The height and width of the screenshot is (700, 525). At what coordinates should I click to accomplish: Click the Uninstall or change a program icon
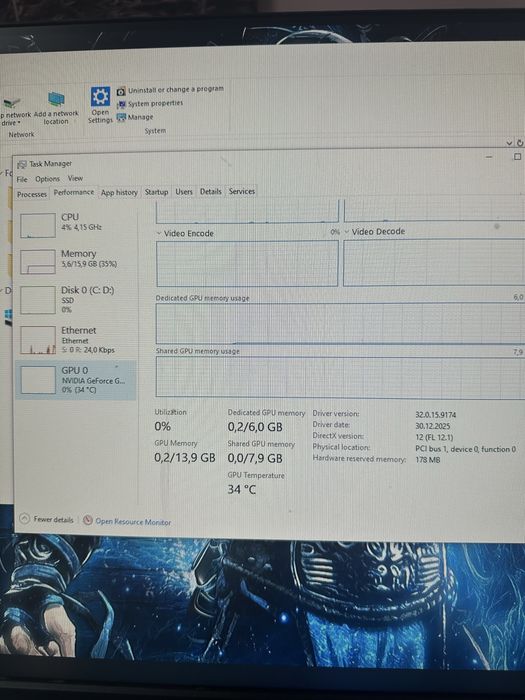(x=121, y=92)
